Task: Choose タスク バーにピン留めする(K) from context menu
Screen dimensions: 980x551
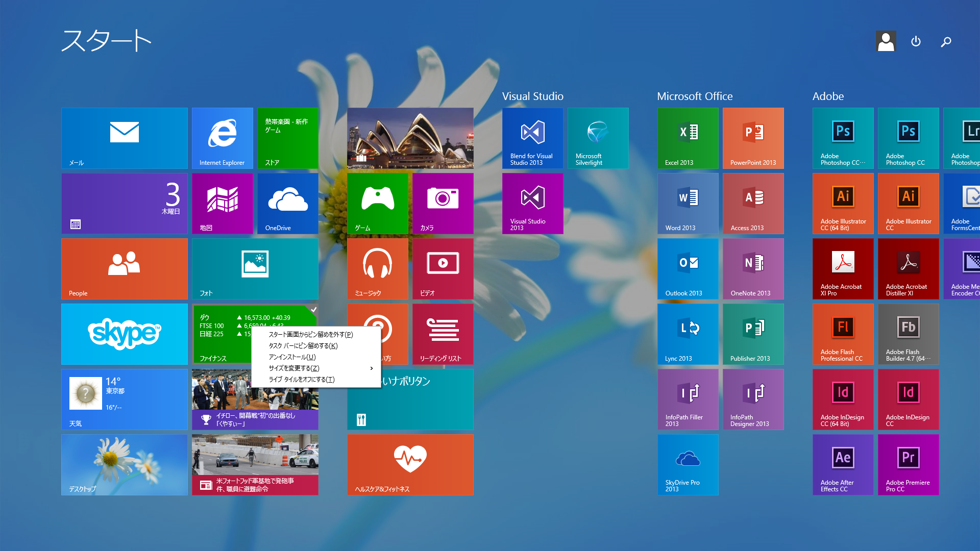Action: click(316, 345)
